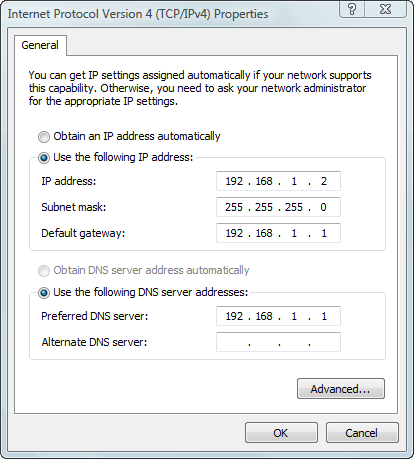Image resolution: width=414 pixels, height=459 pixels.
Task: Confirm with the OK button
Action: (281, 433)
